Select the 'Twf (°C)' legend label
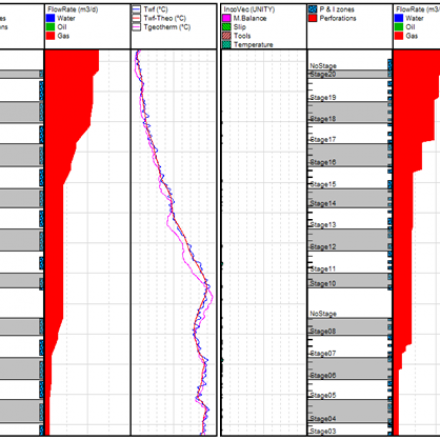 156,9
